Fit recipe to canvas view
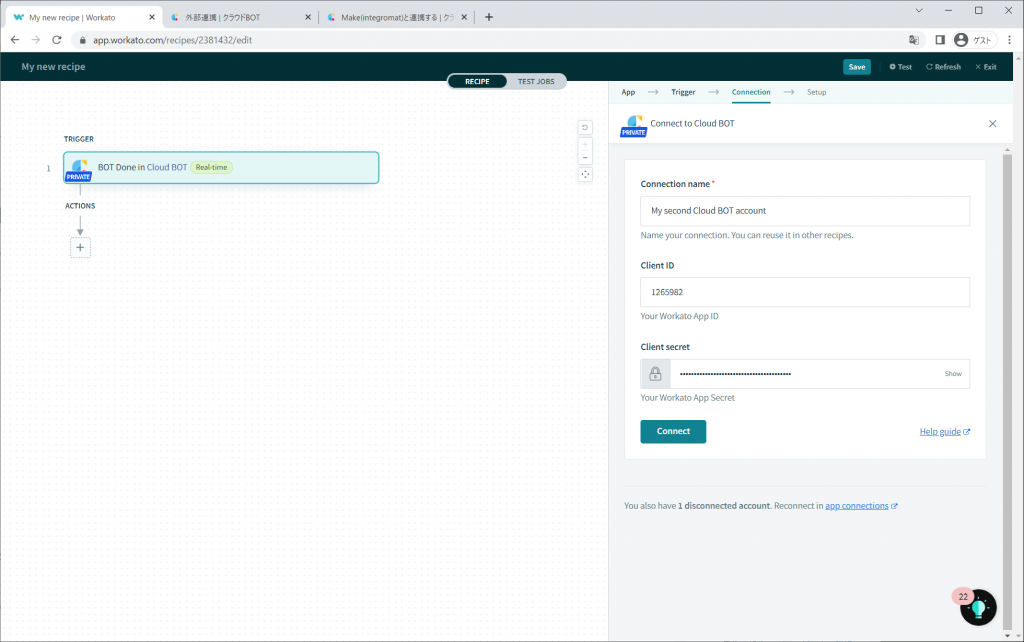Viewport: 1024px width, 642px height. point(585,174)
